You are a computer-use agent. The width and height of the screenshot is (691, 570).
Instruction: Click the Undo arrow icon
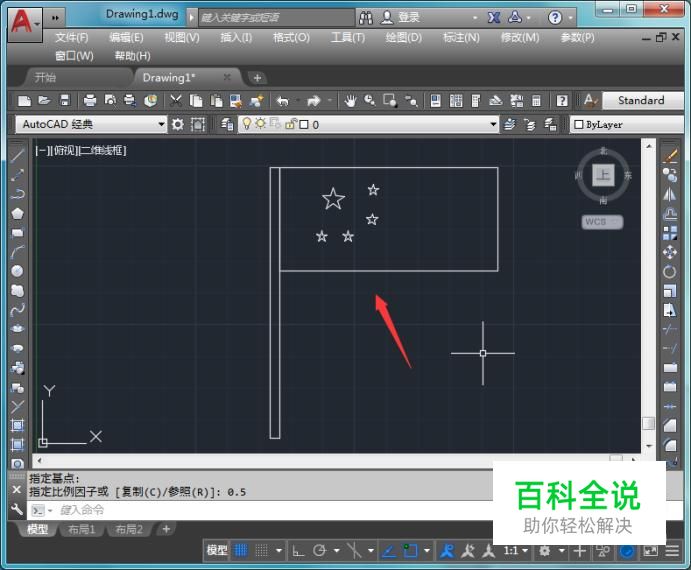(x=282, y=101)
